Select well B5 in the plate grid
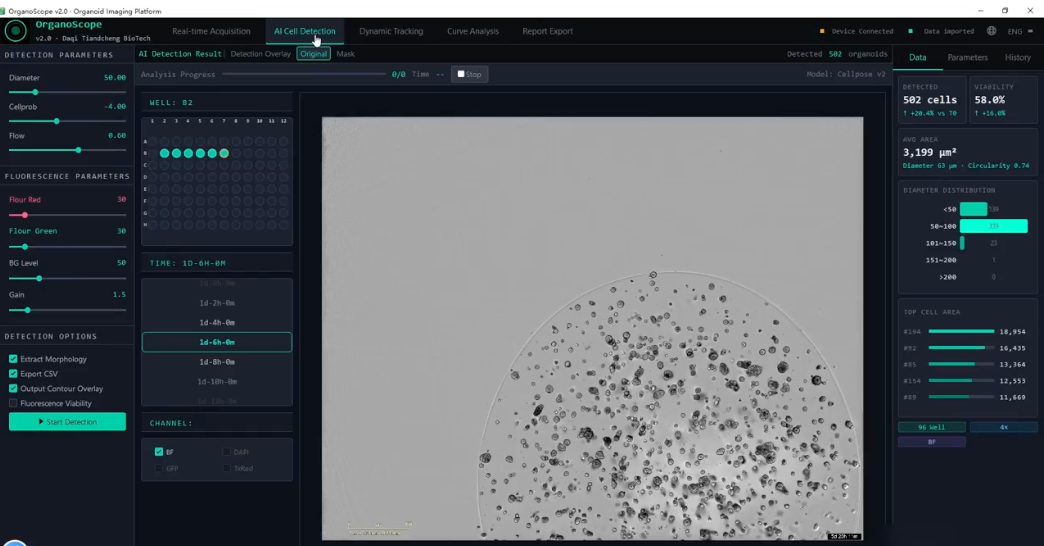 200,153
